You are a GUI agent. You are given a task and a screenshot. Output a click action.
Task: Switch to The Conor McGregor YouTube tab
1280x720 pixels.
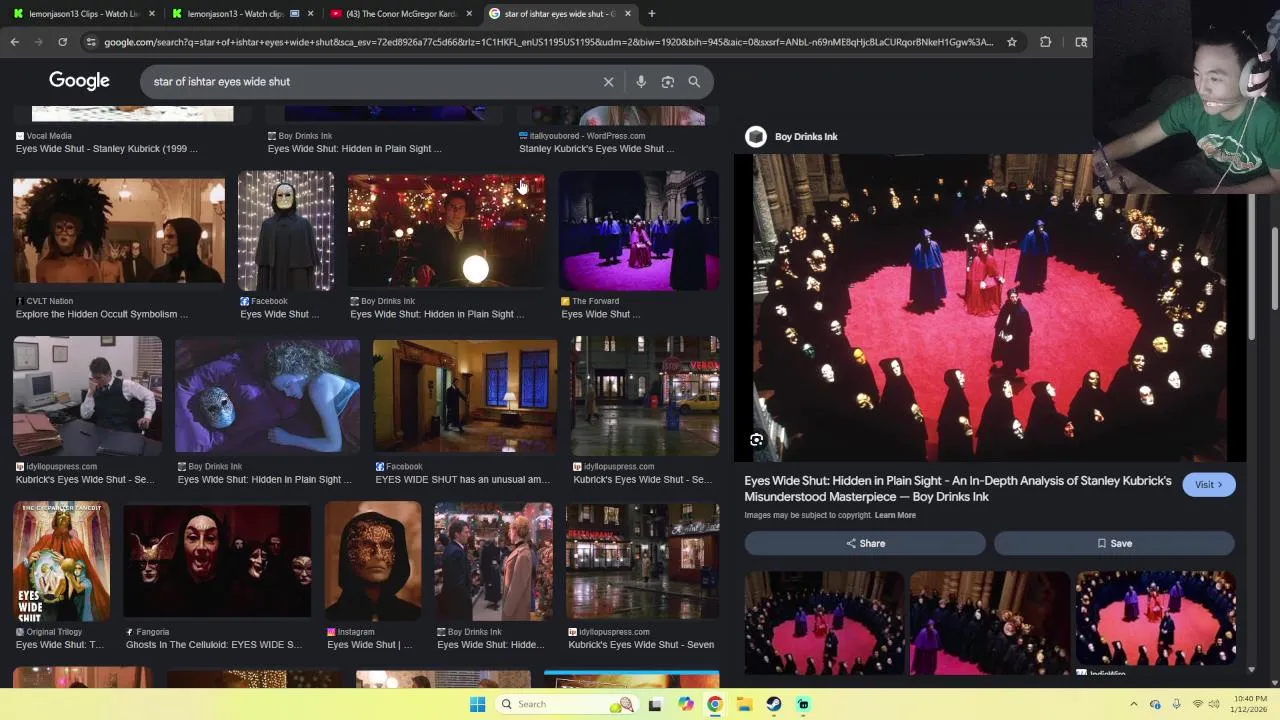[x=400, y=14]
